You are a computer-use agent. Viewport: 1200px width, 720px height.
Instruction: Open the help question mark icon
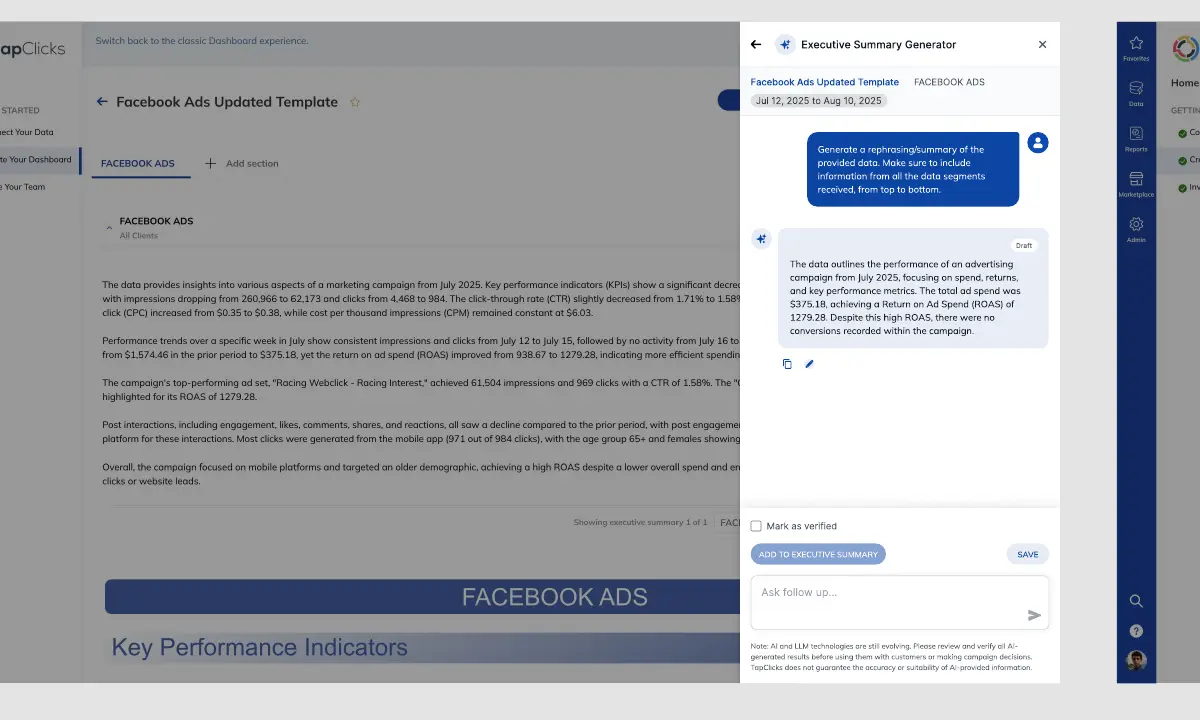point(1136,631)
